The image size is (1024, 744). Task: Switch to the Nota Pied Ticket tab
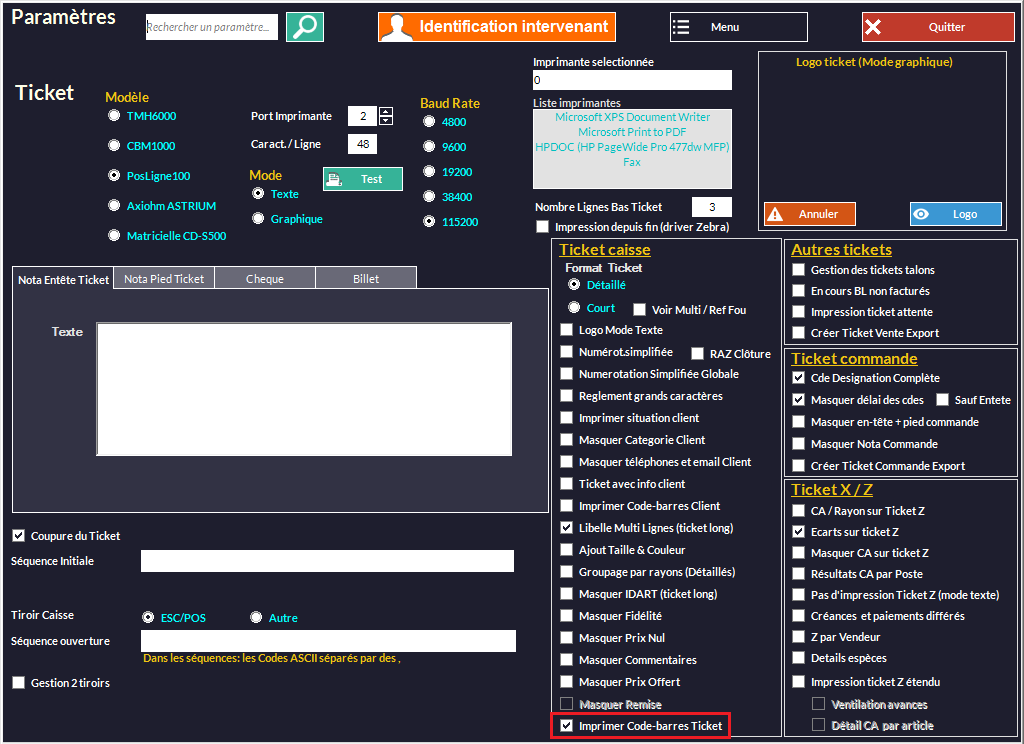(x=164, y=279)
